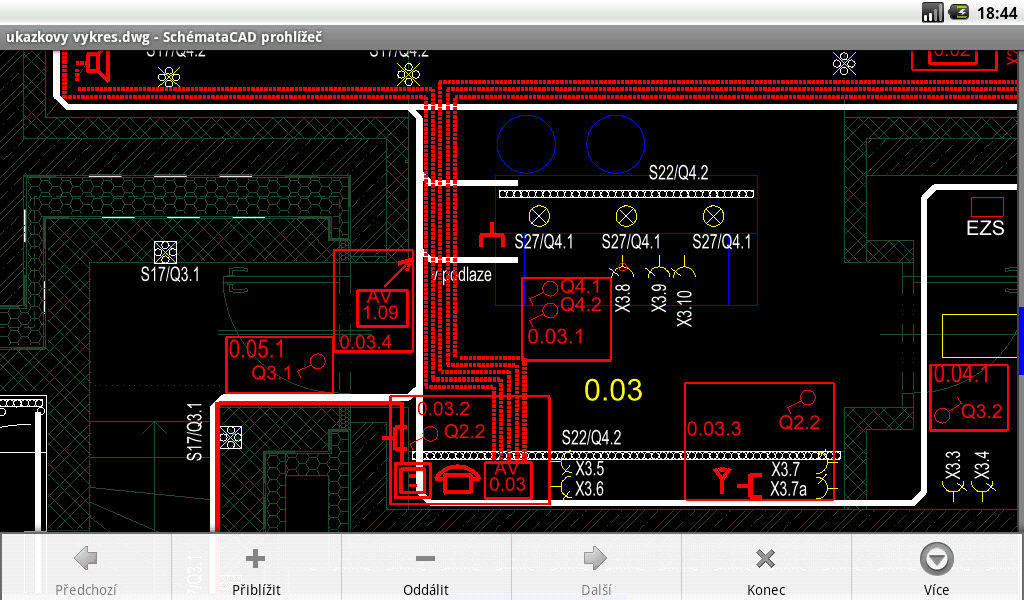Tap socket label X3.7a
The height and width of the screenshot is (600, 1024).
click(x=788, y=489)
